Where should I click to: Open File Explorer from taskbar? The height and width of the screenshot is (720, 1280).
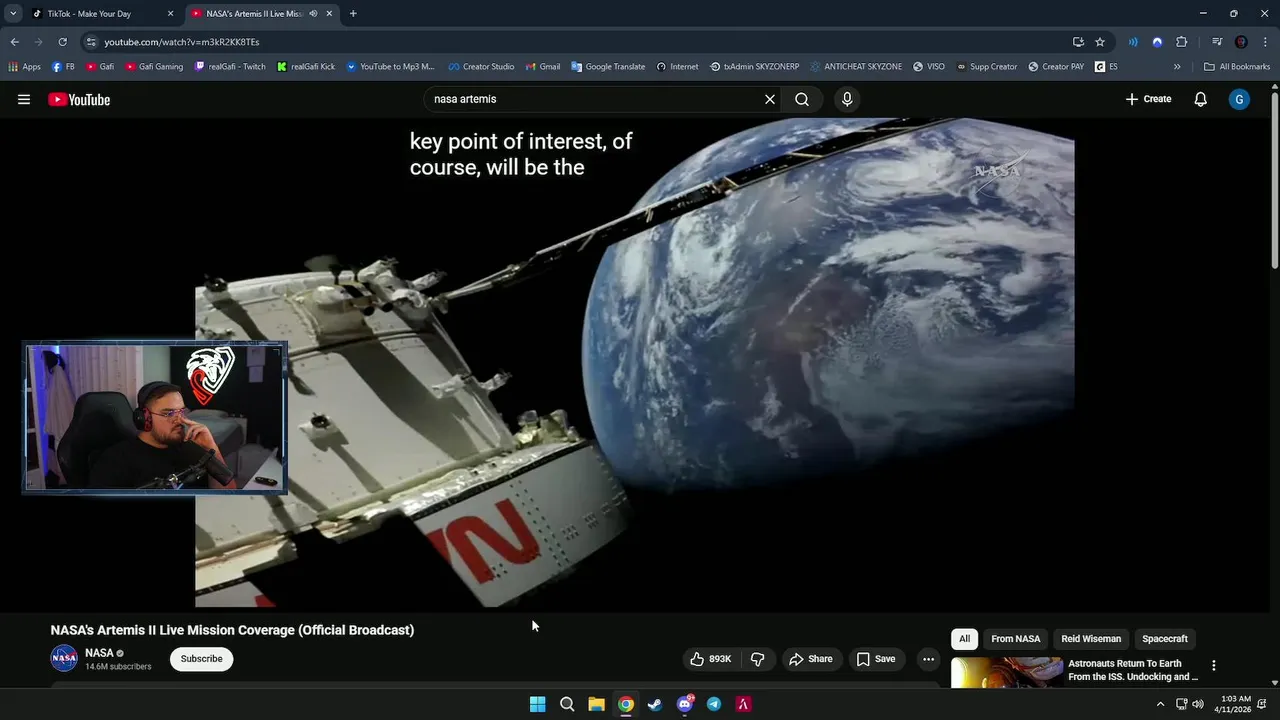[x=596, y=704]
